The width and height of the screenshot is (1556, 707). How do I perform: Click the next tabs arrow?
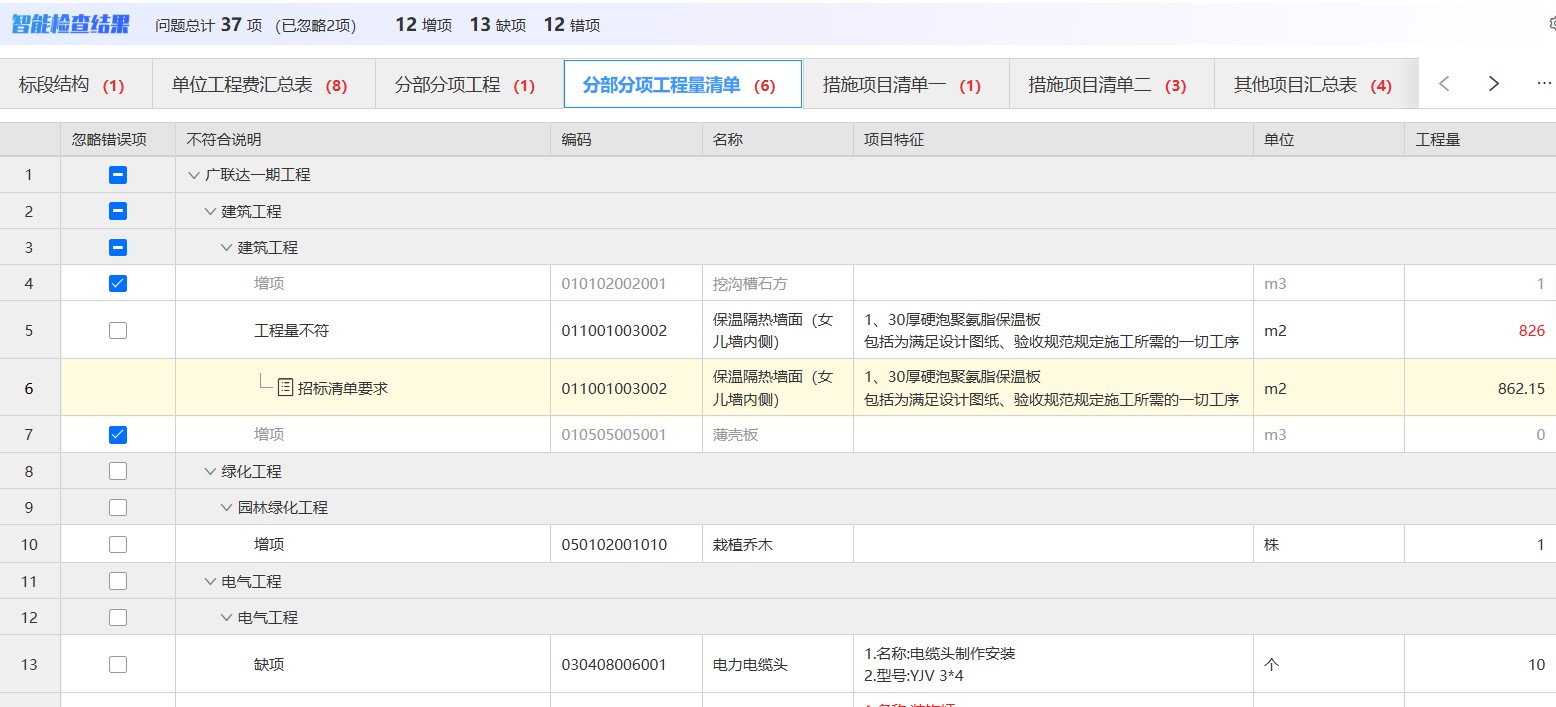[1493, 84]
